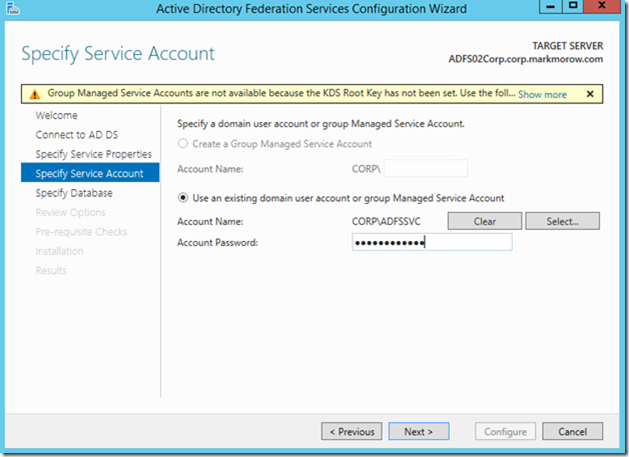Click the Configure button
Viewport: 629px width, 457px height.
point(505,431)
